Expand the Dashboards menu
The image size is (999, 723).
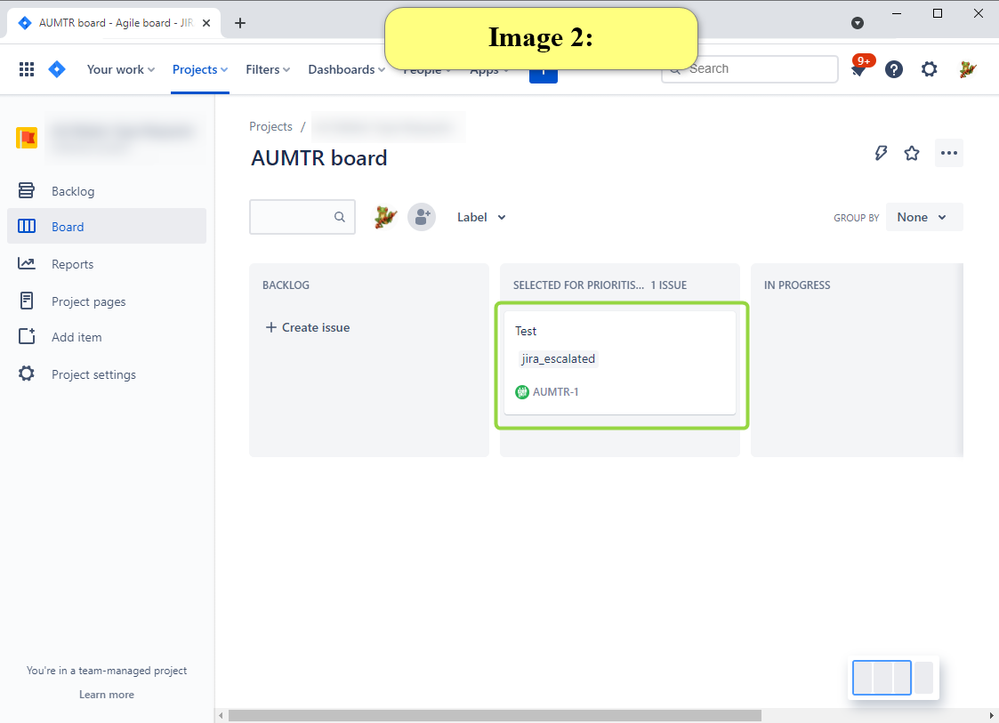coord(347,69)
